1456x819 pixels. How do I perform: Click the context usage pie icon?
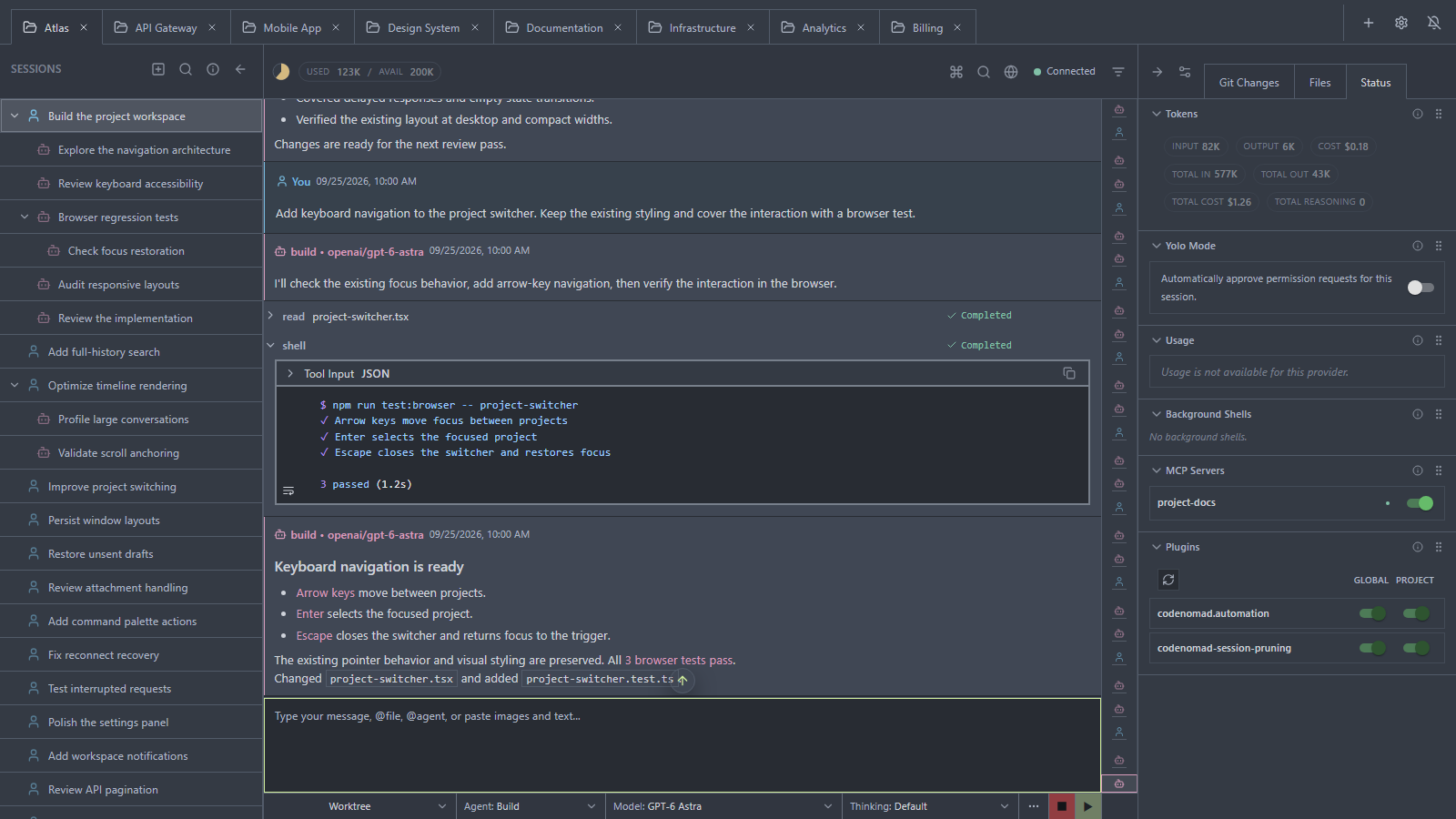(x=281, y=72)
